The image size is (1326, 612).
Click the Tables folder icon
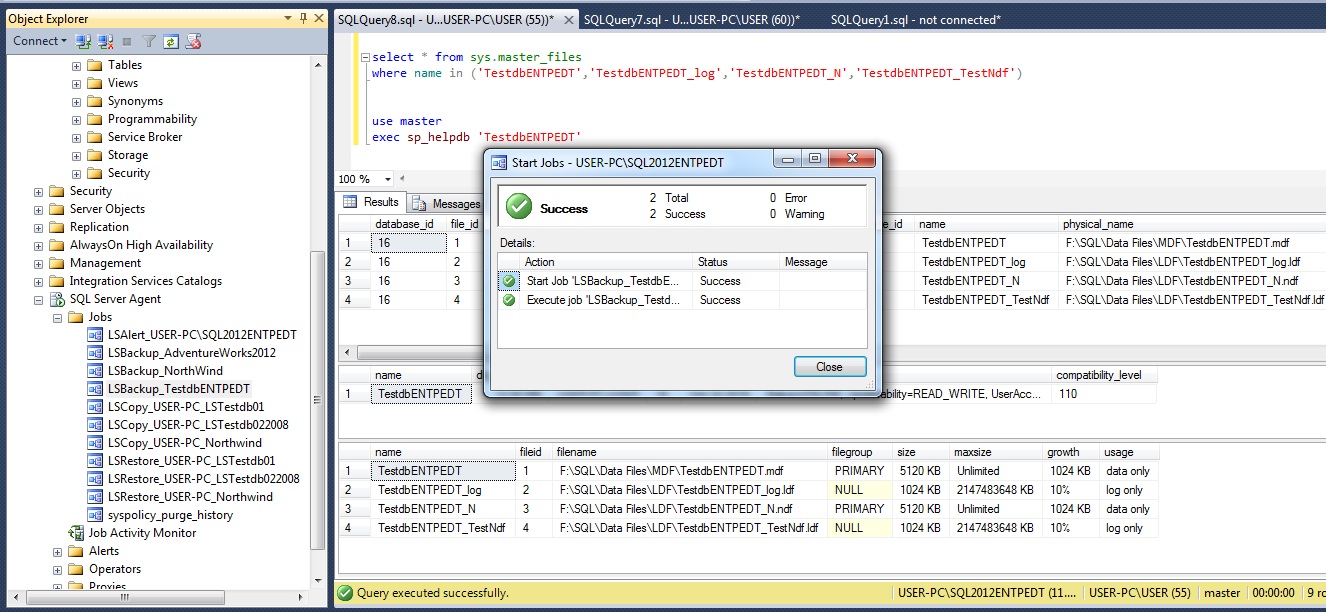(x=96, y=65)
